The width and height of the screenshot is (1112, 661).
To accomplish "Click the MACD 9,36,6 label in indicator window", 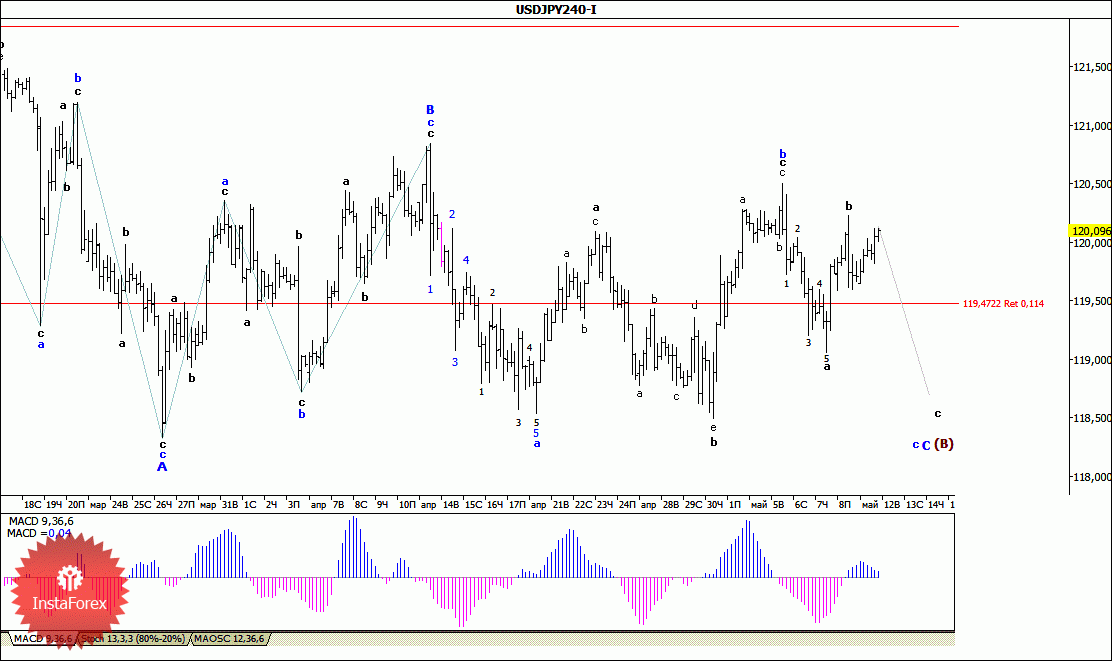I will click(x=41, y=521).
